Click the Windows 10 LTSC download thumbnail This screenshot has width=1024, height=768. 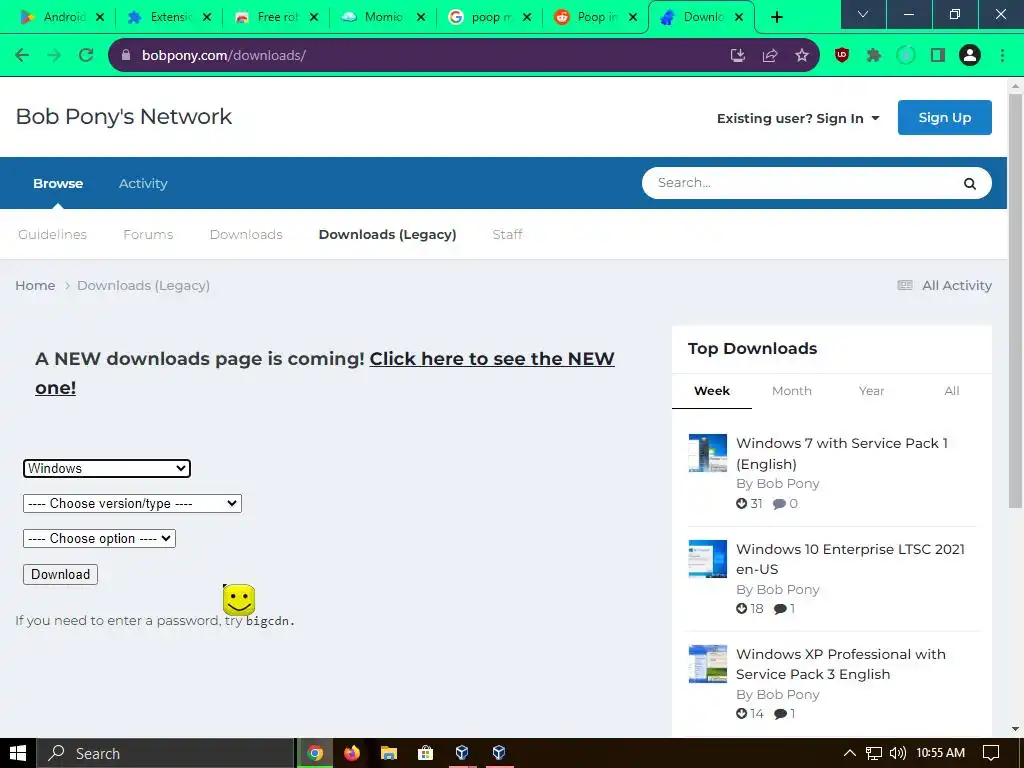tap(707, 558)
